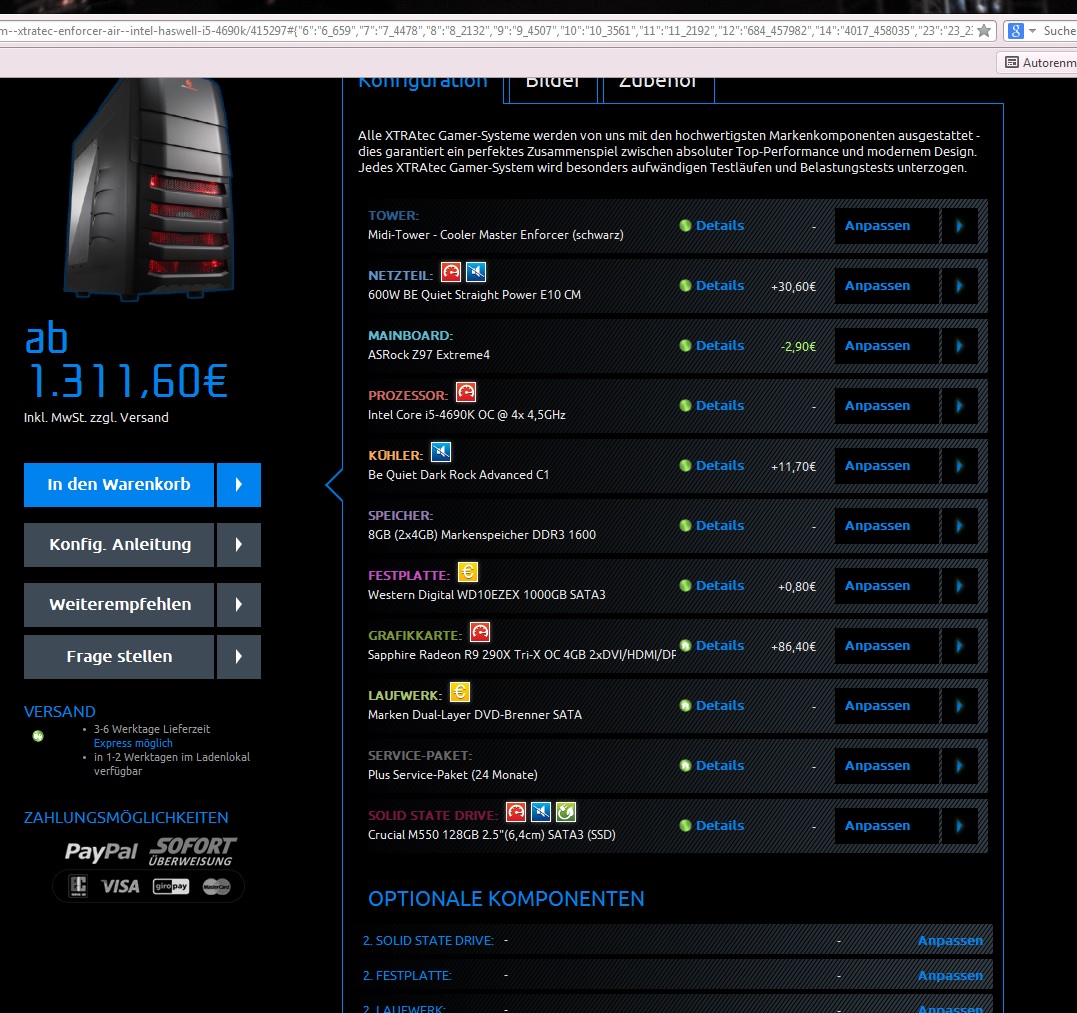Select the price text '1.311,60€'

128,382
